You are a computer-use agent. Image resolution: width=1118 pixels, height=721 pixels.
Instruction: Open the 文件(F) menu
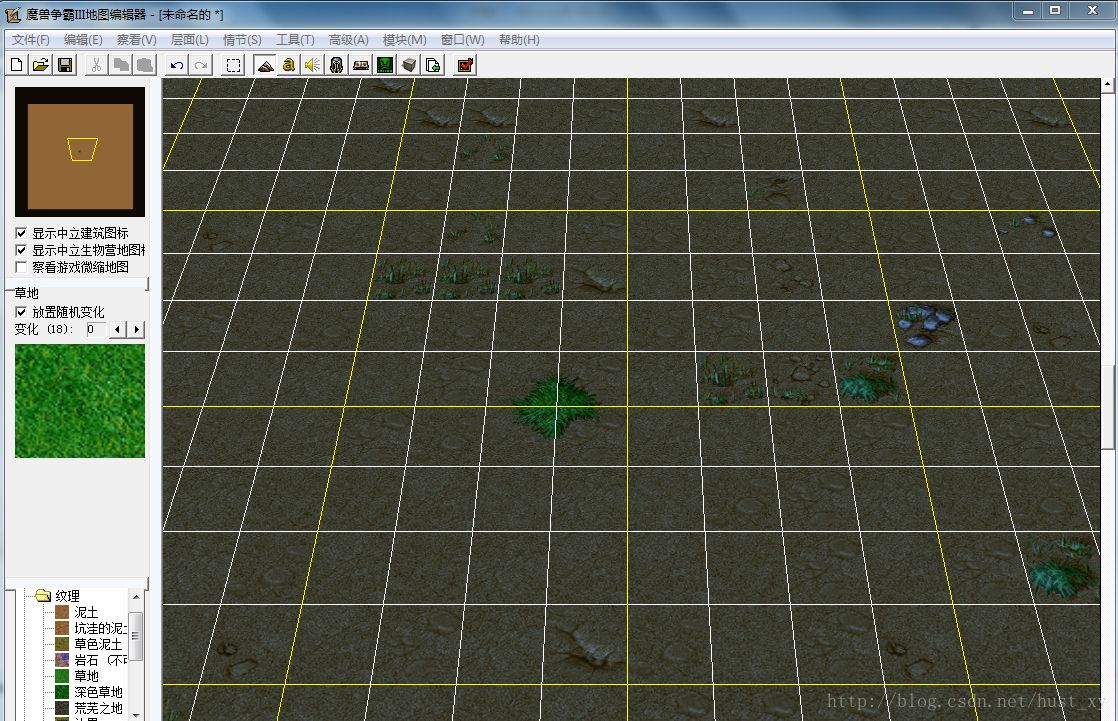click(x=31, y=40)
